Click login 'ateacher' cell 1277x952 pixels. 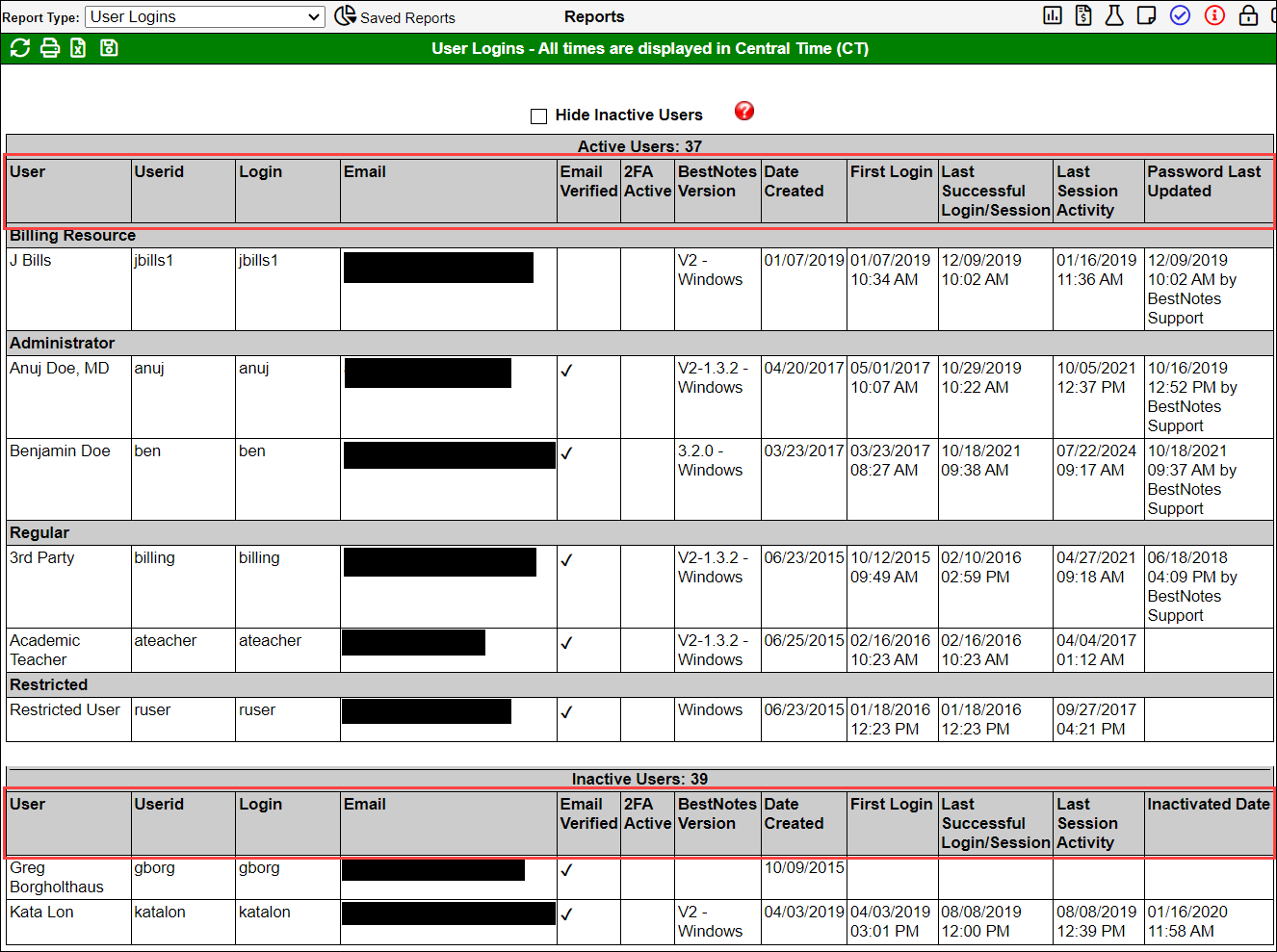[288, 651]
